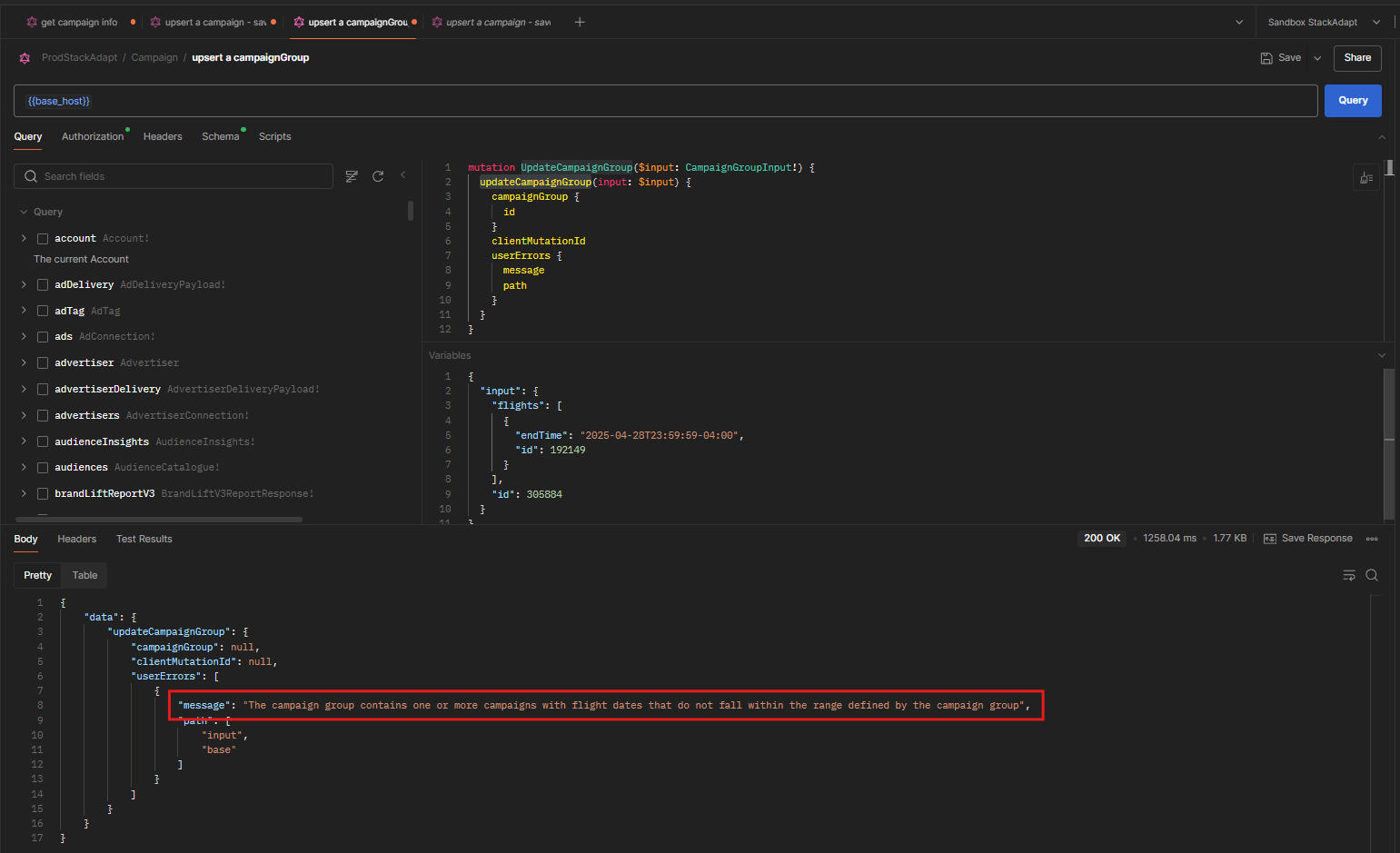The height and width of the screenshot is (853, 1400).
Task: Tick the audiences checkbox
Action: (x=43, y=468)
